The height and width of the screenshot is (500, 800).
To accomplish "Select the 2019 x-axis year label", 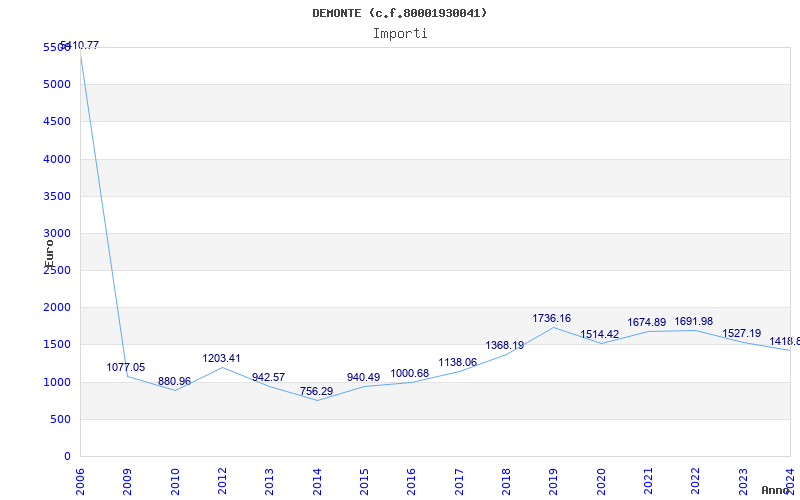I will [x=554, y=481].
